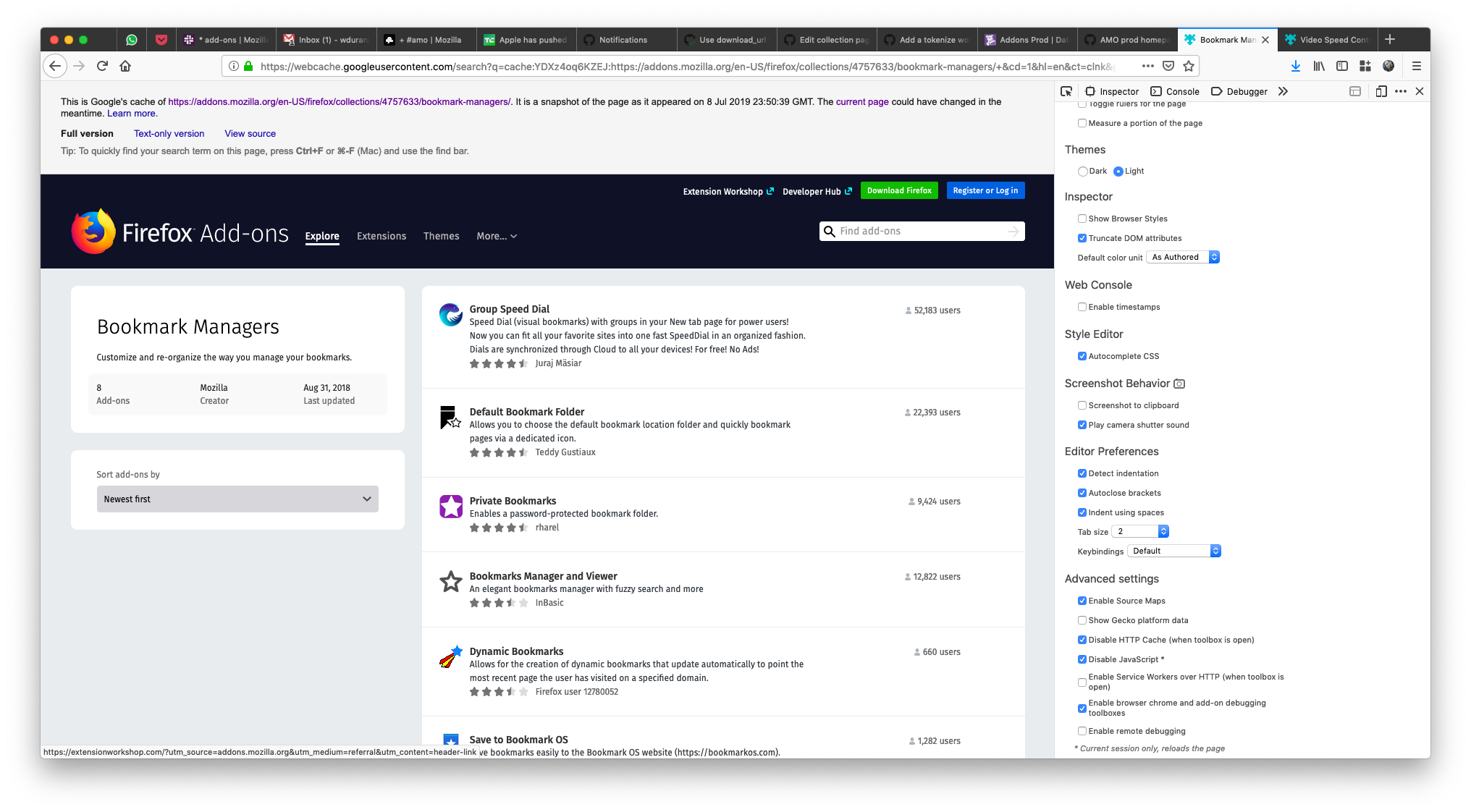1471x812 pixels.
Task: Click the Download Firefox button
Action: pyautogui.click(x=899, y=190)
